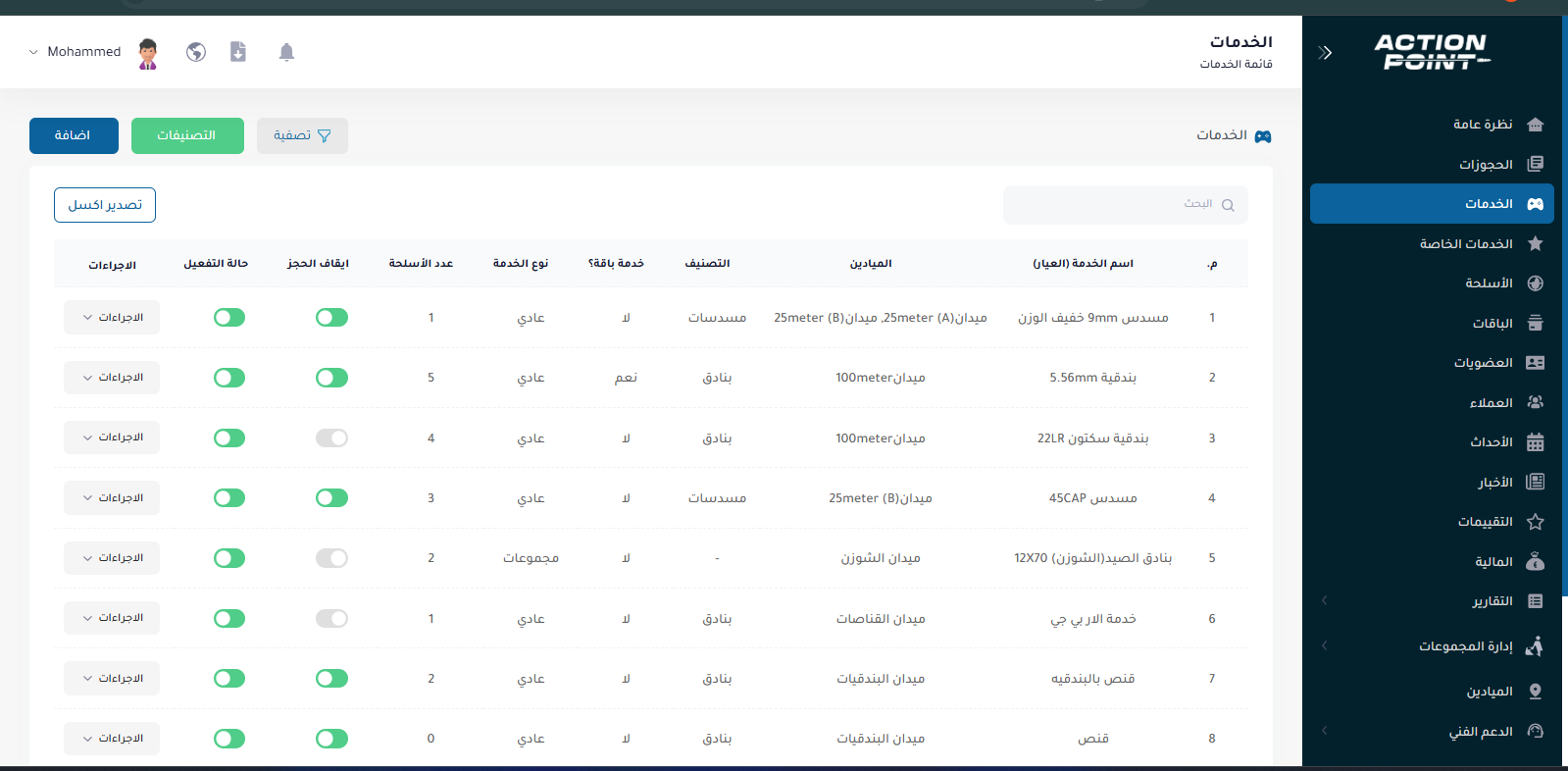The height and width of the screenshot is (771, 1568).
Task: Click gamepad icon in active الخدمات sidebar item
Action: tap(1536, 204)
